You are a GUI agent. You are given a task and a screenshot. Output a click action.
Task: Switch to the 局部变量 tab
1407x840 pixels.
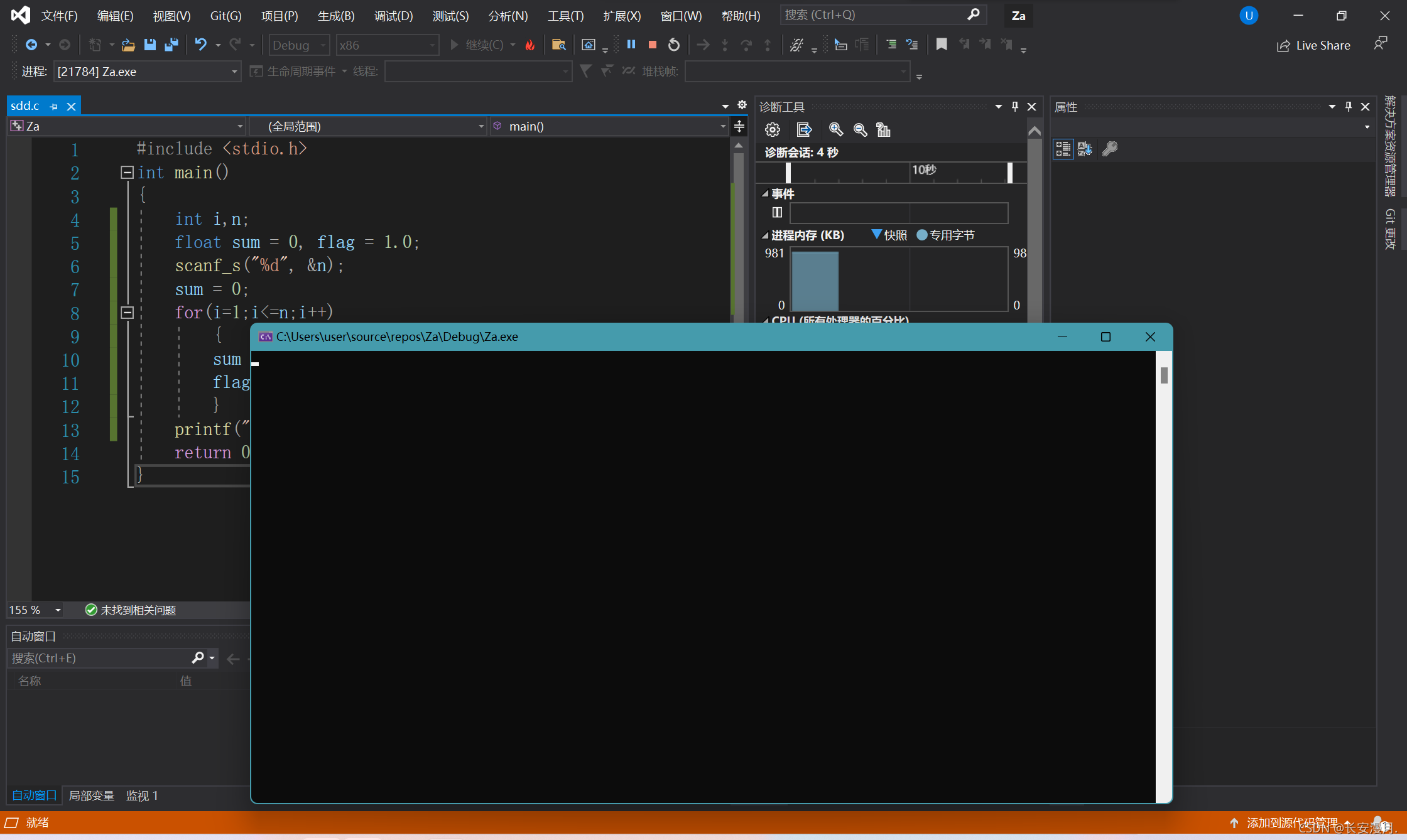click(92, 795)
